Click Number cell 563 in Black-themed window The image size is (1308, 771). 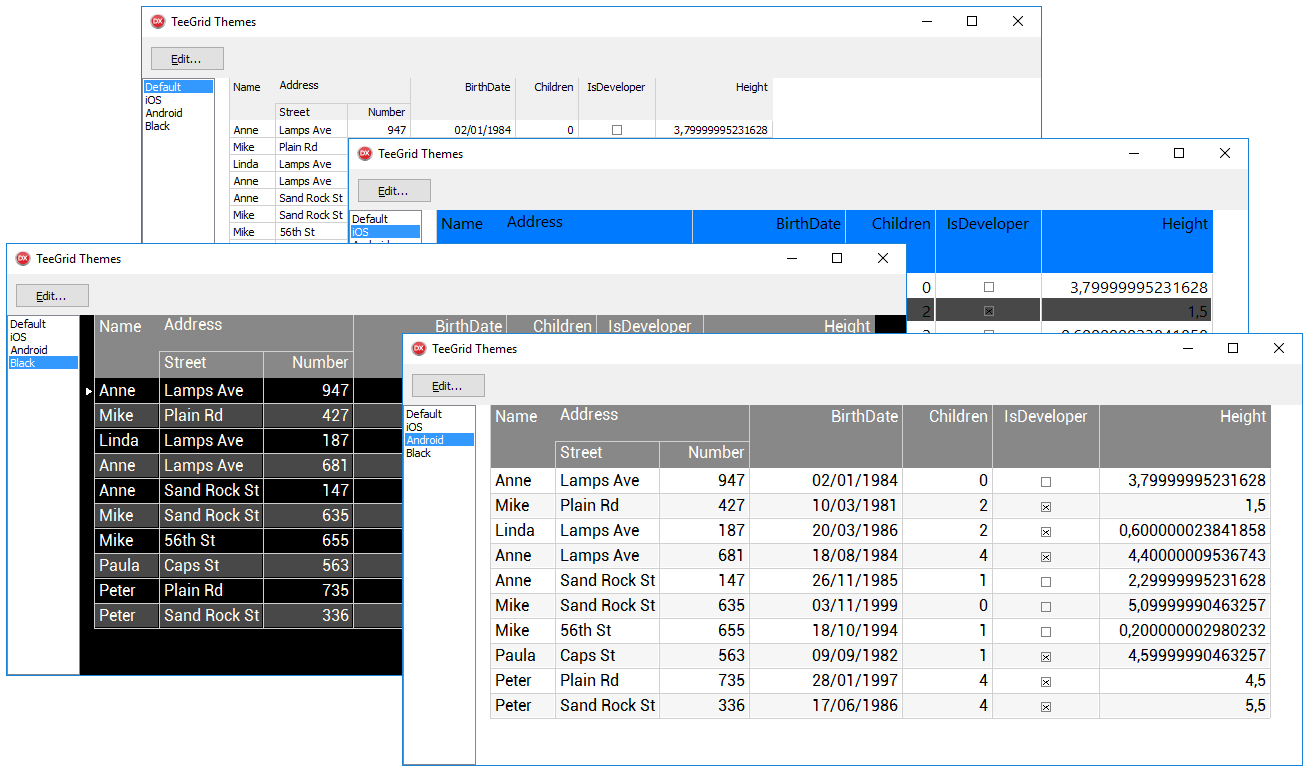pyautogui.click(x=308, y=566)
